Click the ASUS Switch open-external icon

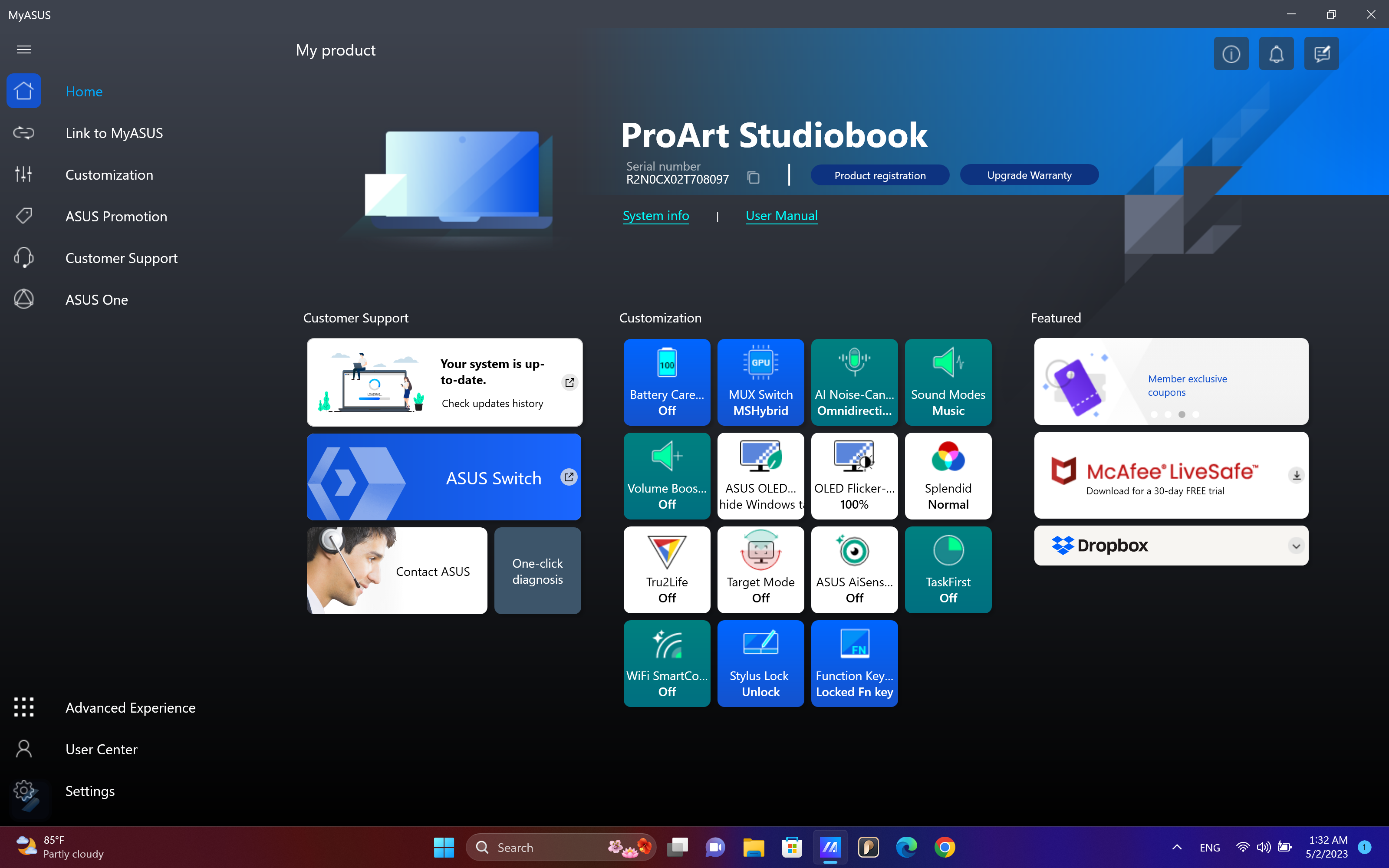pos(569,477)
